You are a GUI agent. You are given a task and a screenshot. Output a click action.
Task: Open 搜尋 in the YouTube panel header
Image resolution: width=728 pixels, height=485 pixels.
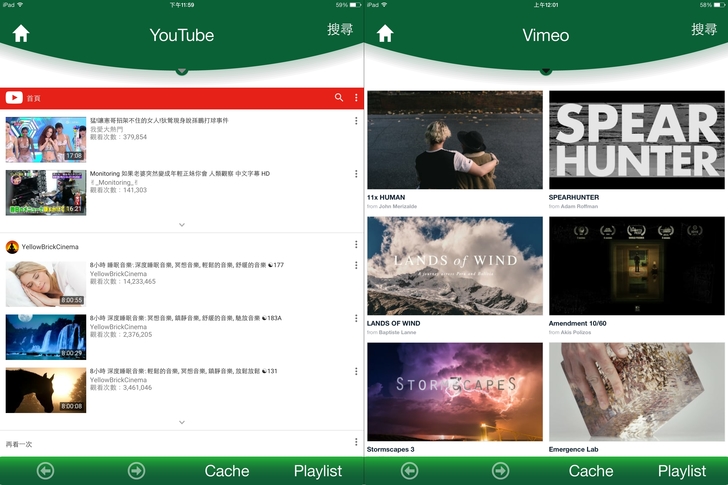pyautogui.click(x=340, y=29)
